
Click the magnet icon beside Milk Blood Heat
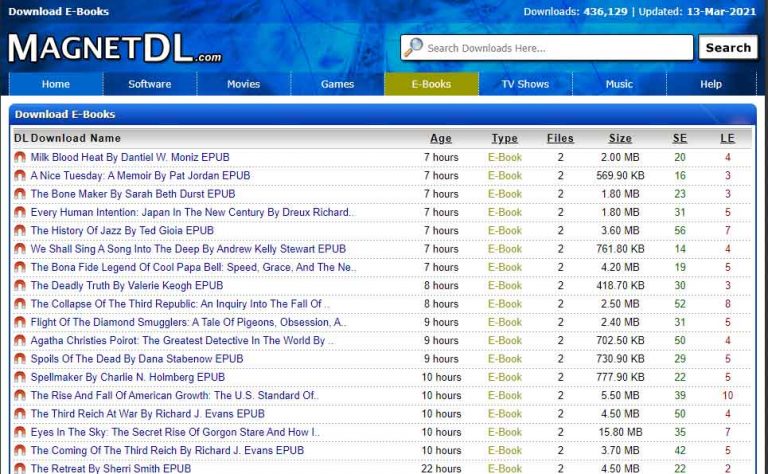pos(19,157)
